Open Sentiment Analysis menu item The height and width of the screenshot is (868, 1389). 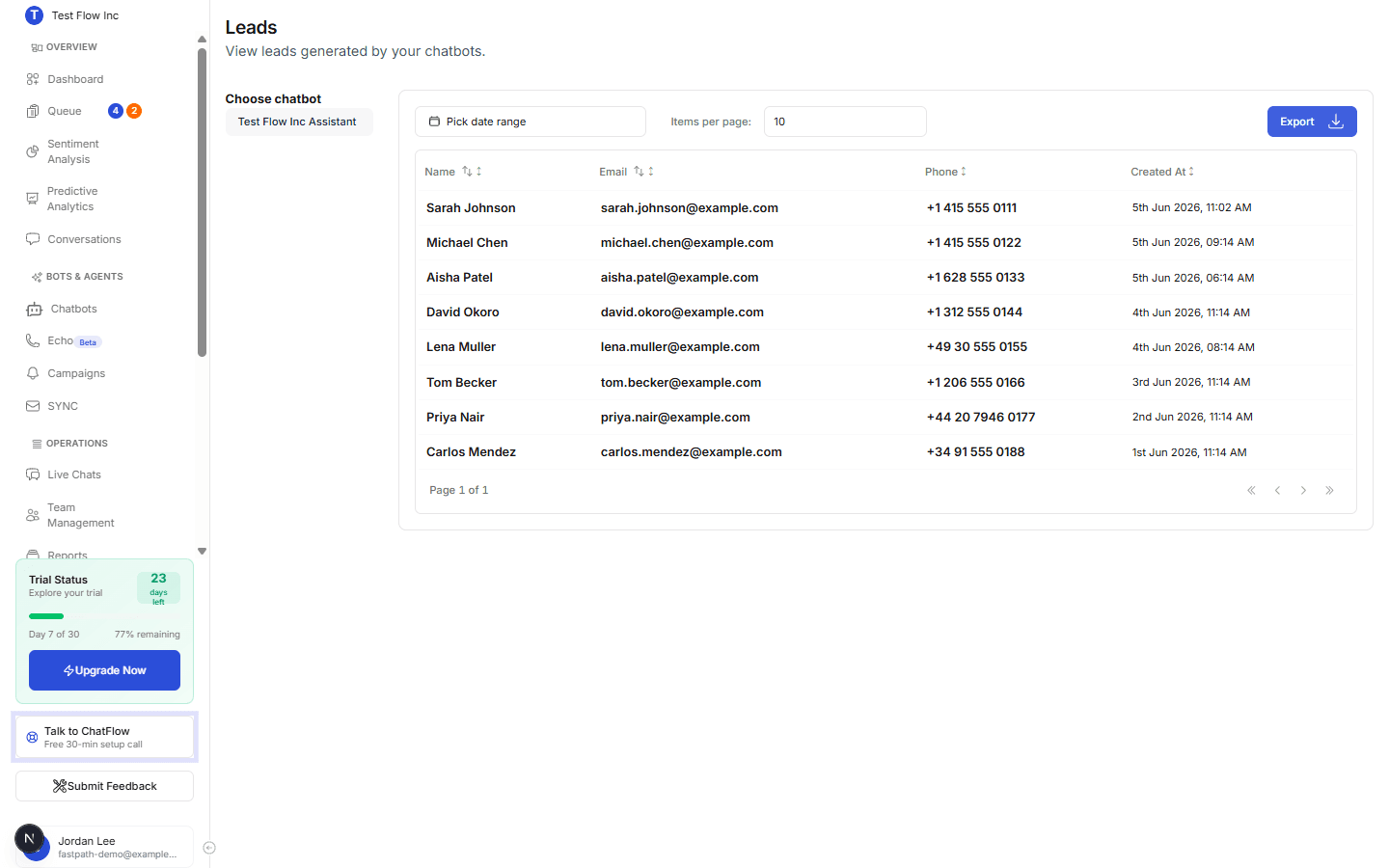click(73, 151)
